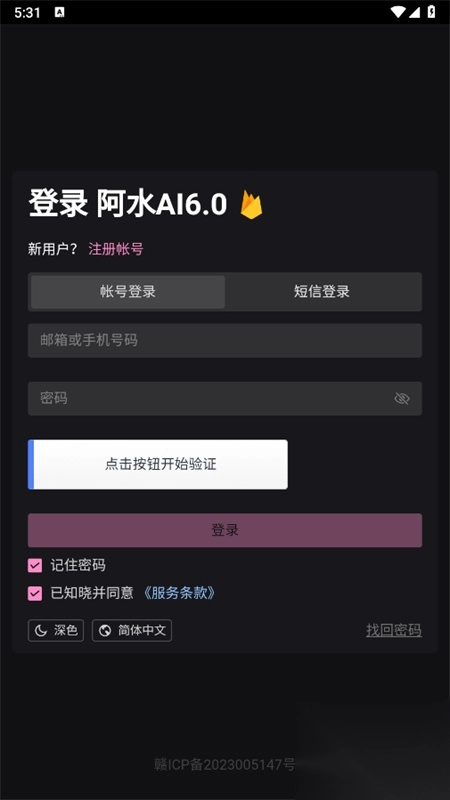Focus the 邮箱或手机号码 input field
The image size is (450, 800).
[224, 340]
